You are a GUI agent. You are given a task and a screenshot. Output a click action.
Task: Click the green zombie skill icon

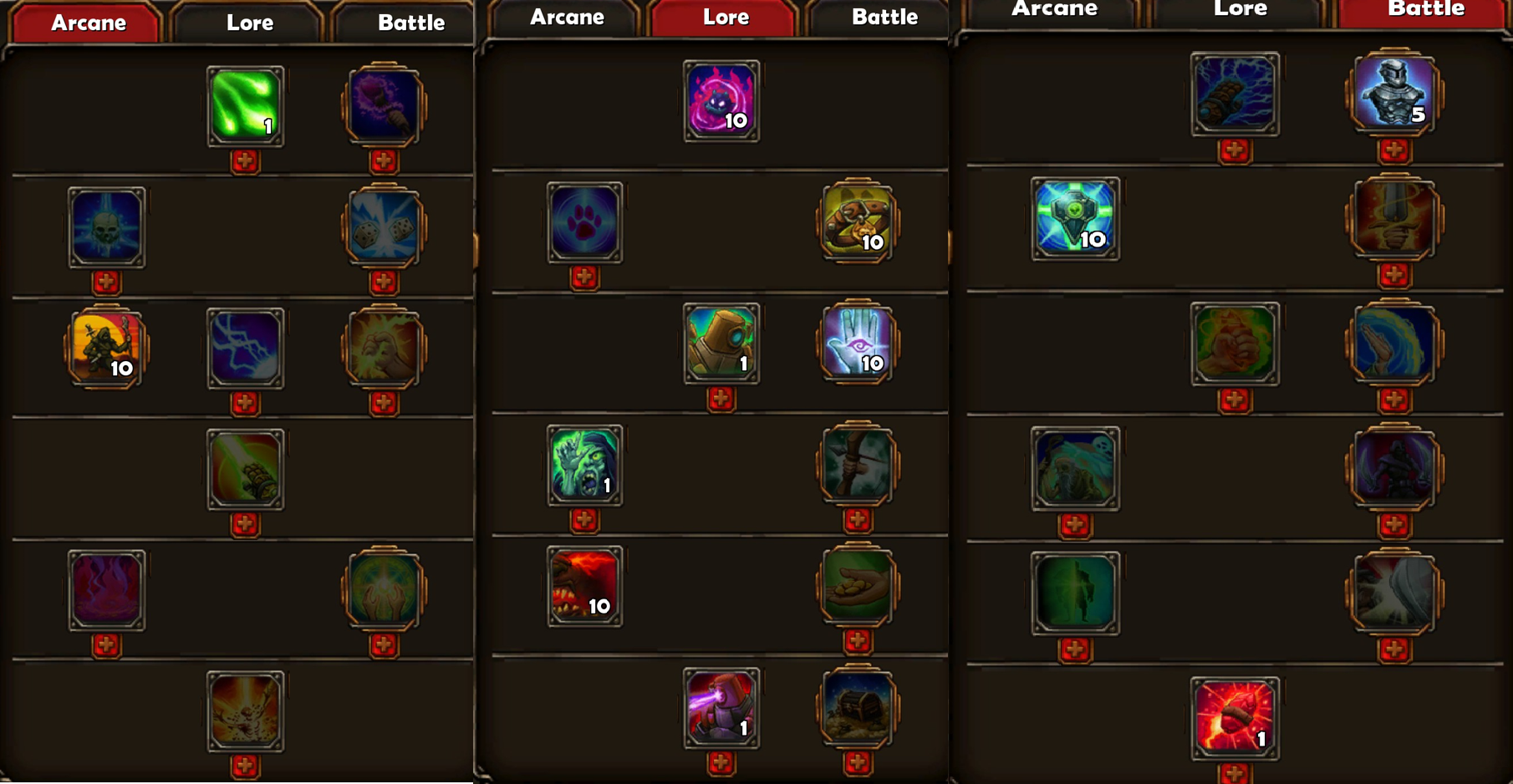584,465
